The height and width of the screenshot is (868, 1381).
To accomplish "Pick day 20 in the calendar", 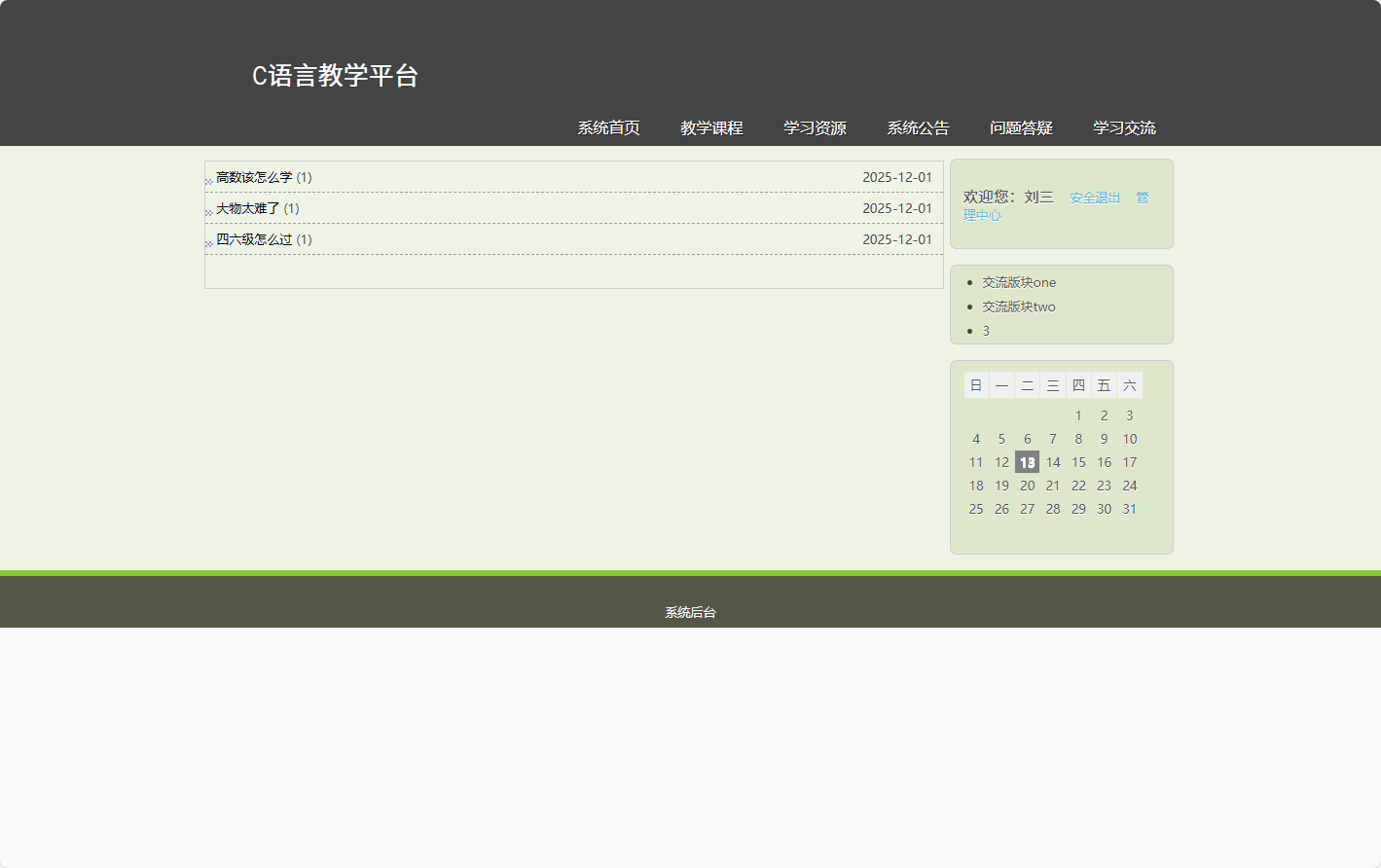I will (1027, 486).
